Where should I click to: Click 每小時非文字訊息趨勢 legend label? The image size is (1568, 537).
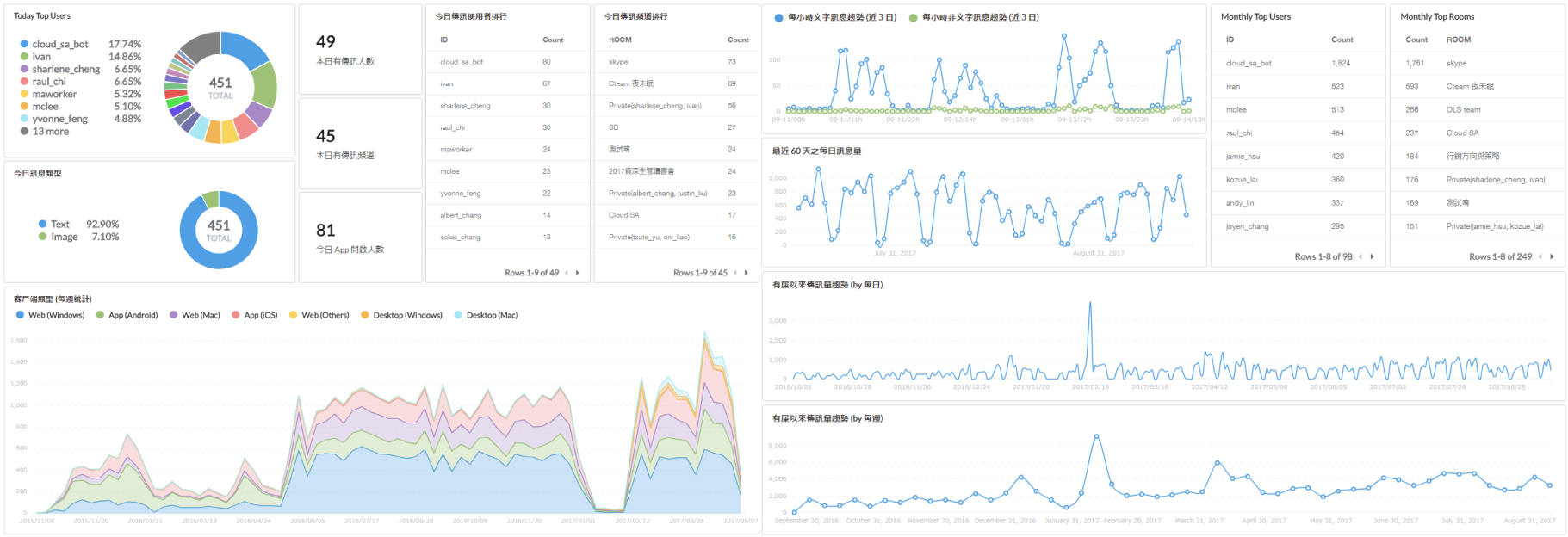(980, 17)
